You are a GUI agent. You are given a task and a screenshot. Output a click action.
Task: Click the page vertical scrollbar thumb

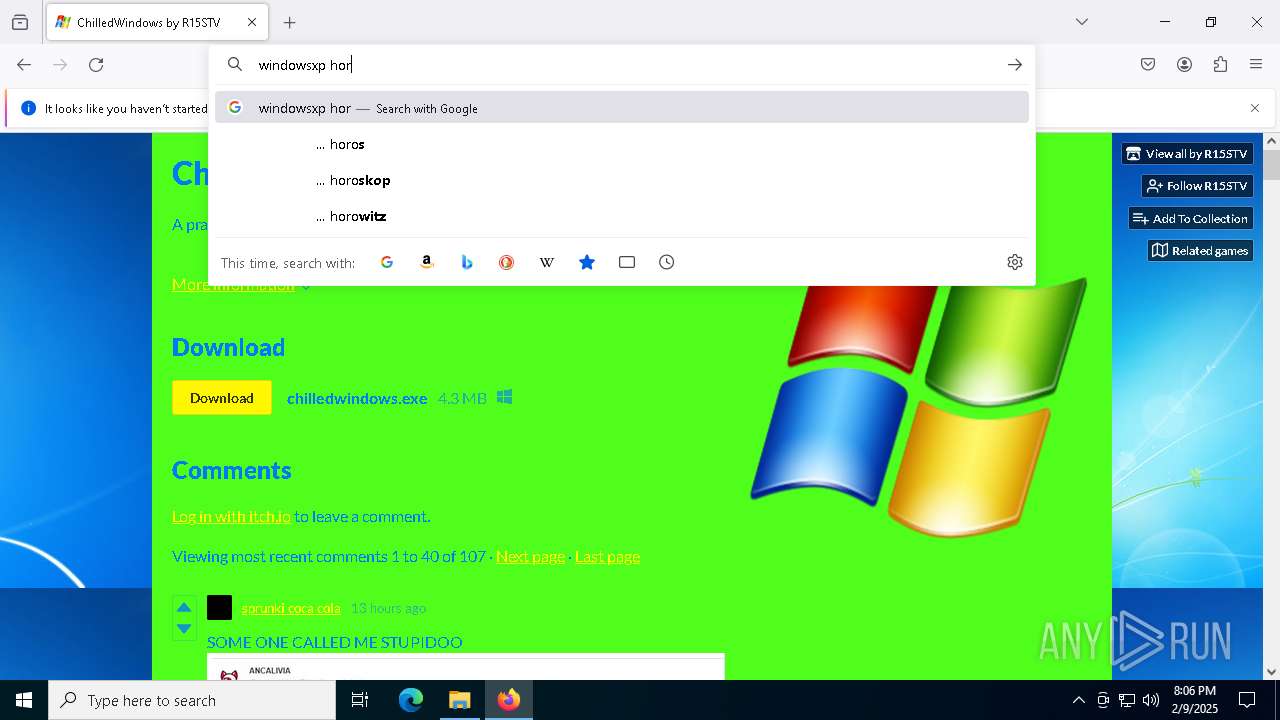(x=1271, y=165)
